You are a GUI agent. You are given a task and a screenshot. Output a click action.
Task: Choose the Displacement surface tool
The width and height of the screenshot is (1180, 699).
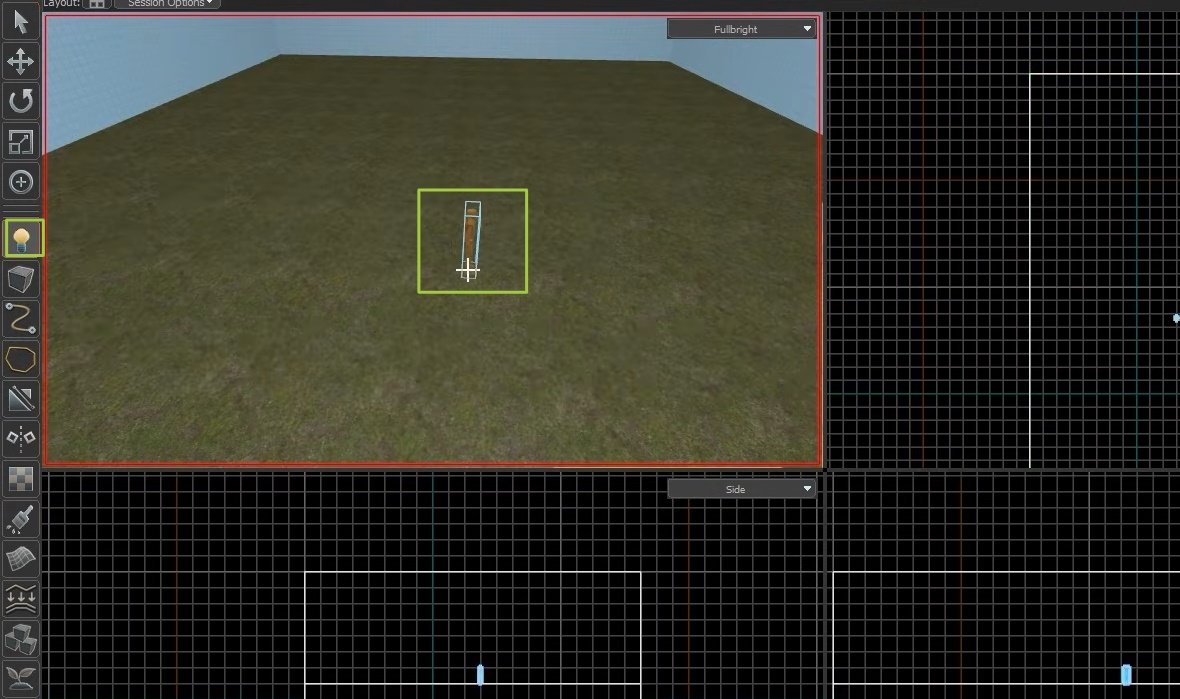[x=21, y=558]
